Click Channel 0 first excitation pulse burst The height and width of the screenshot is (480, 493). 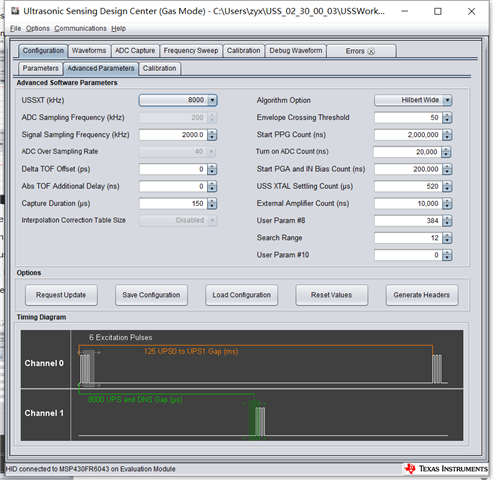pyautogui.click(x=86, y=368)
